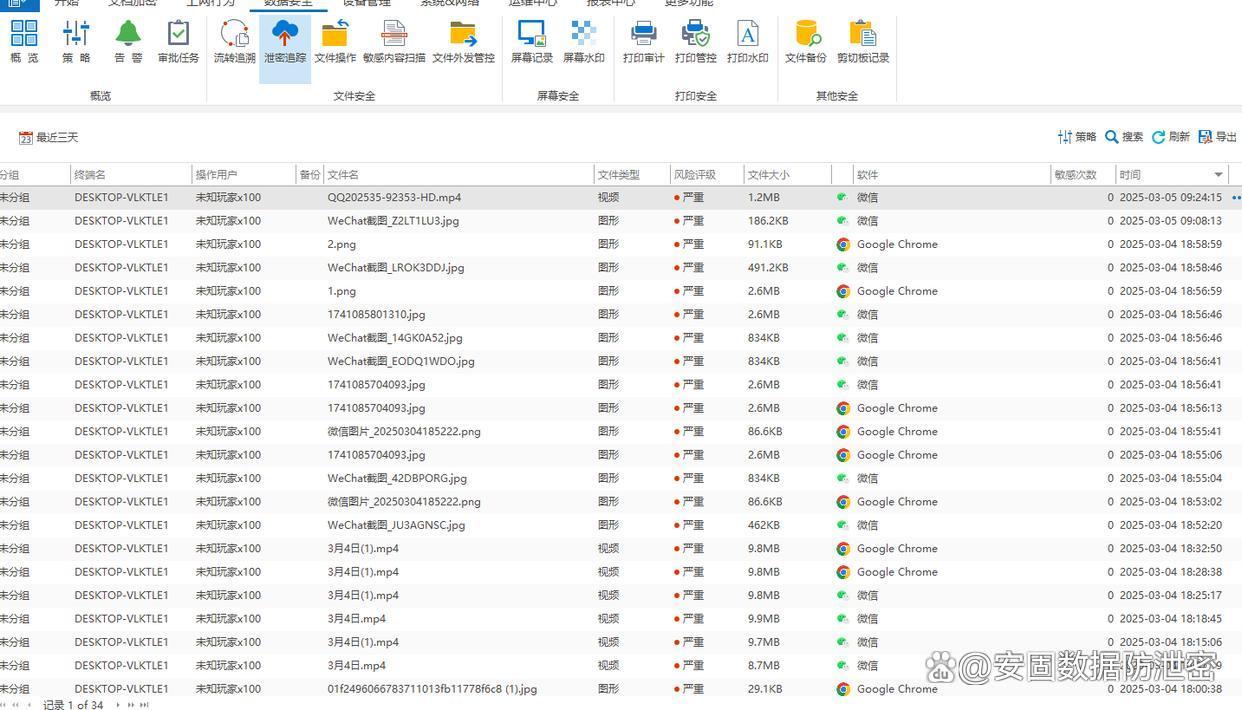The width and height of the screenshot is (1242, 710).
Task: Open 文件备份 file backup
Action: point(805,41)
